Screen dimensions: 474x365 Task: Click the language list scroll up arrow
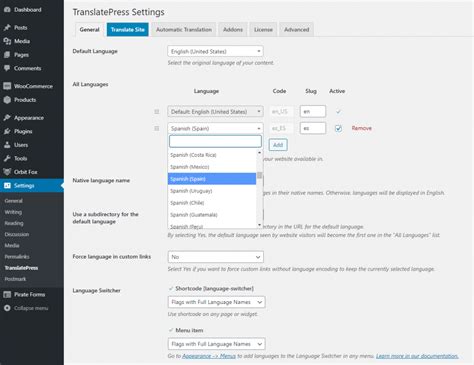(259, 153)
